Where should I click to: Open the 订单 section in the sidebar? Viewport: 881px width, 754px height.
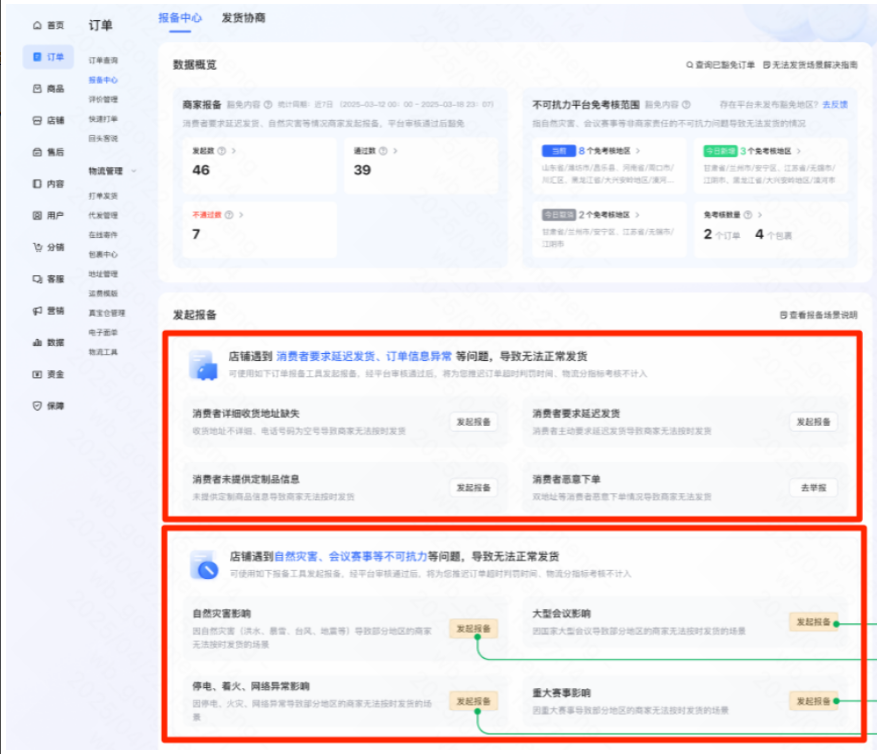click(x=48, y=57)
